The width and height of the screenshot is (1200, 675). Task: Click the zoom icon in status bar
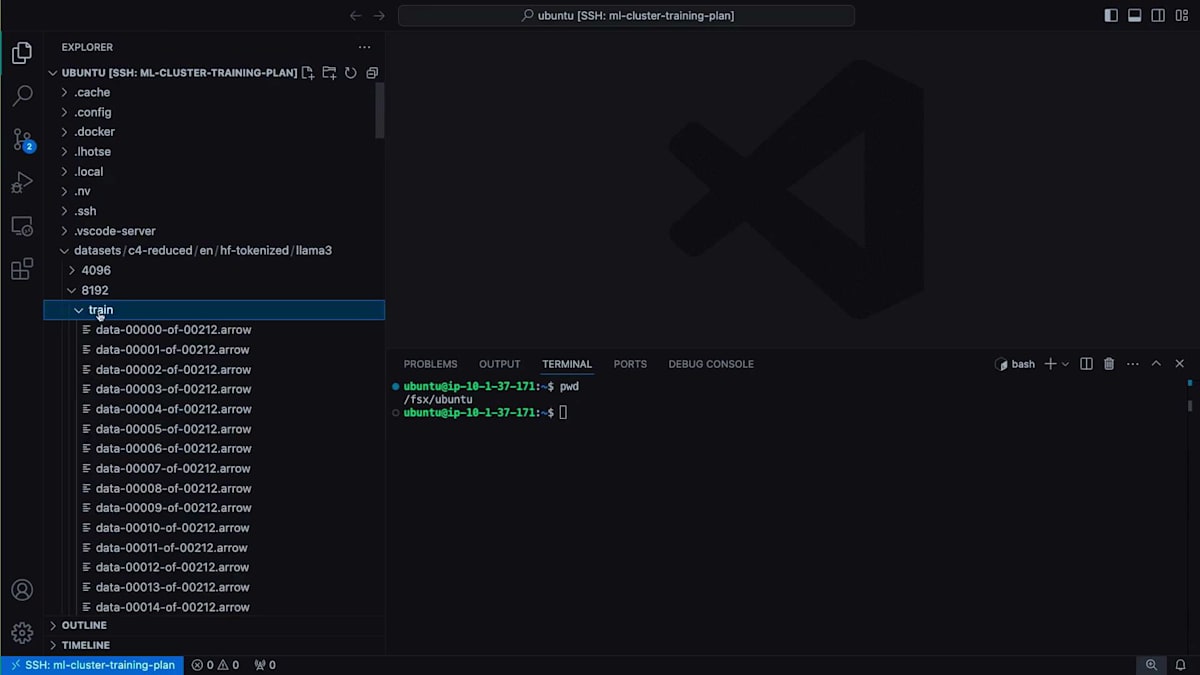pos(1152,665)
